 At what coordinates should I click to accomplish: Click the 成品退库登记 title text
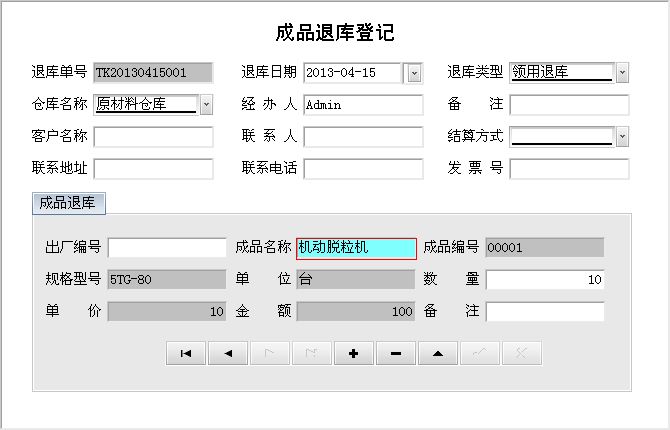[335, 32]
